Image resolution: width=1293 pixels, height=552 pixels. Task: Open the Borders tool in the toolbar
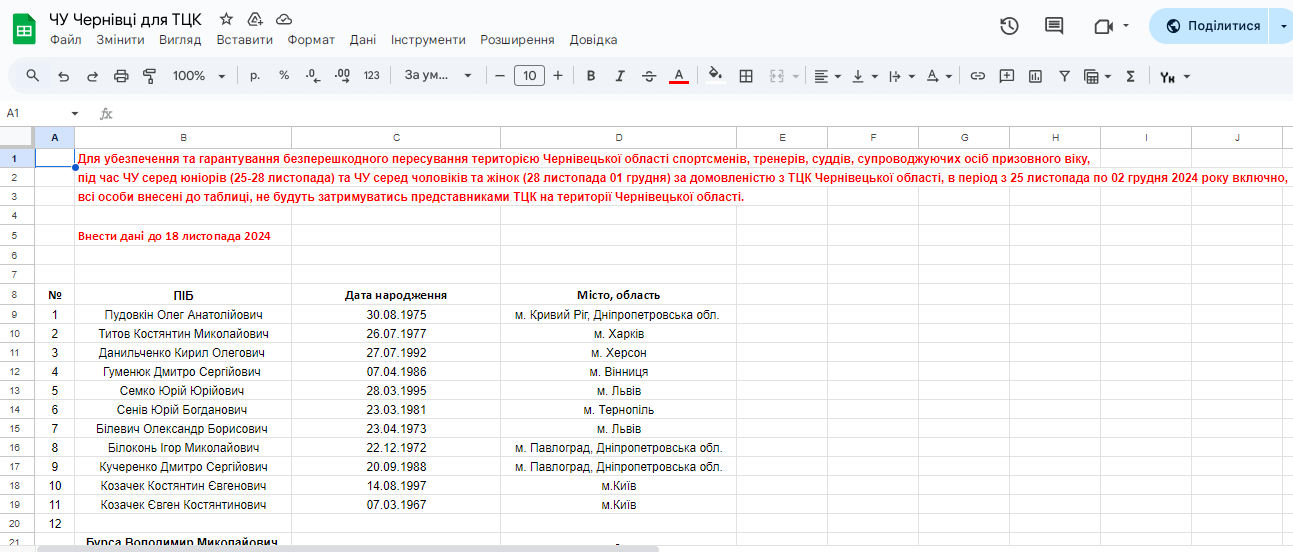point(746,76)
